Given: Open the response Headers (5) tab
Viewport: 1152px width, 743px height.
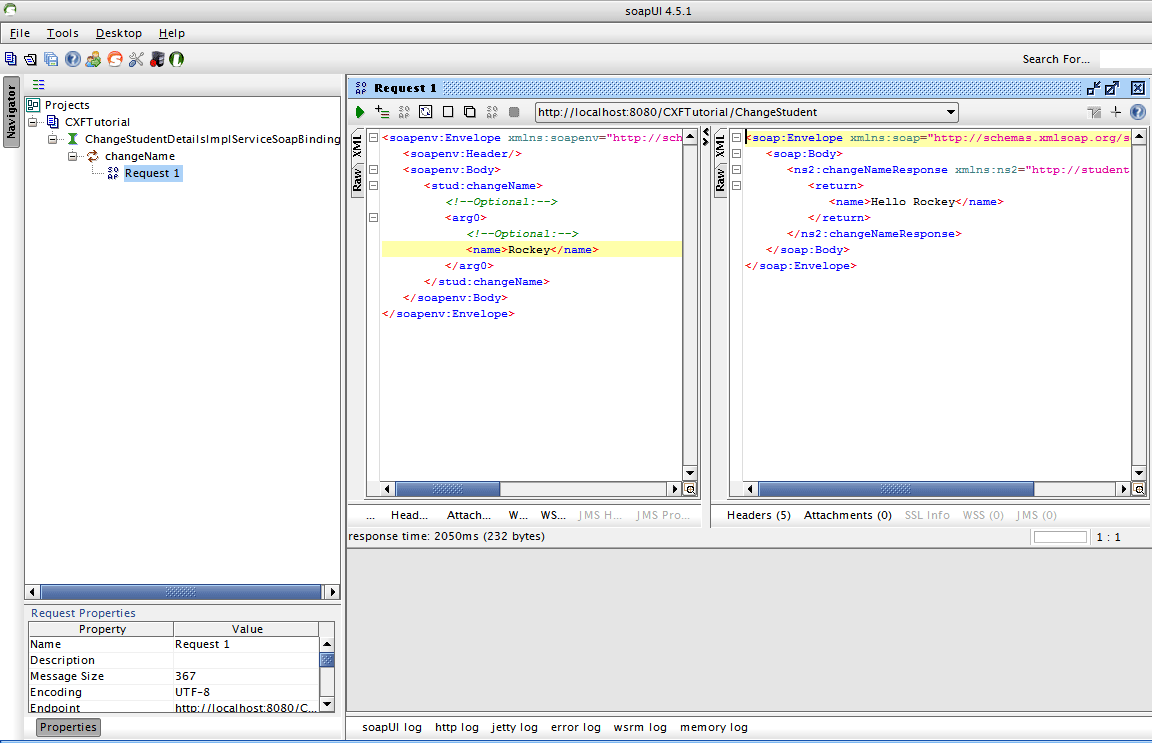Looking at the screenshot, I should [758, 515].
